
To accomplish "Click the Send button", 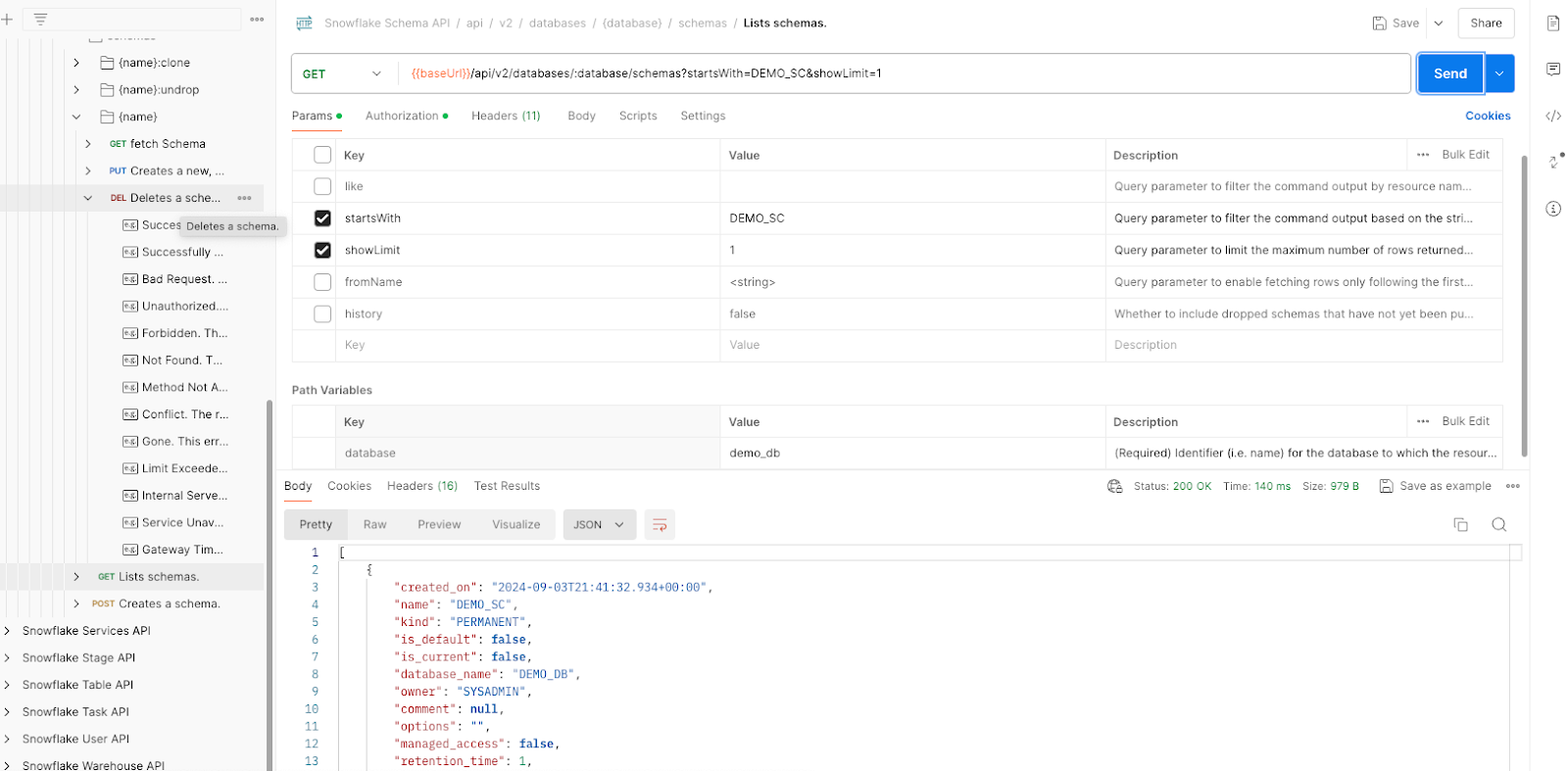I will pyautogui.click(x=1450, y=73).
